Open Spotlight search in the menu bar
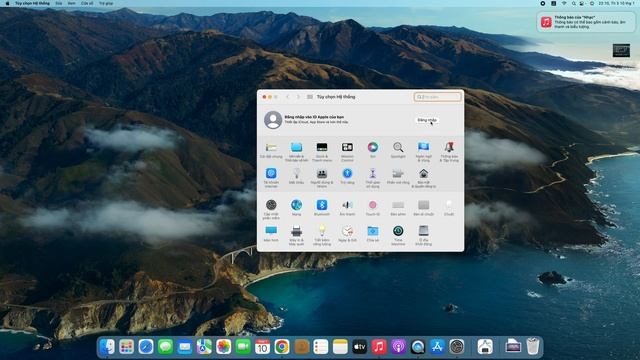 [x=573, y=3]
